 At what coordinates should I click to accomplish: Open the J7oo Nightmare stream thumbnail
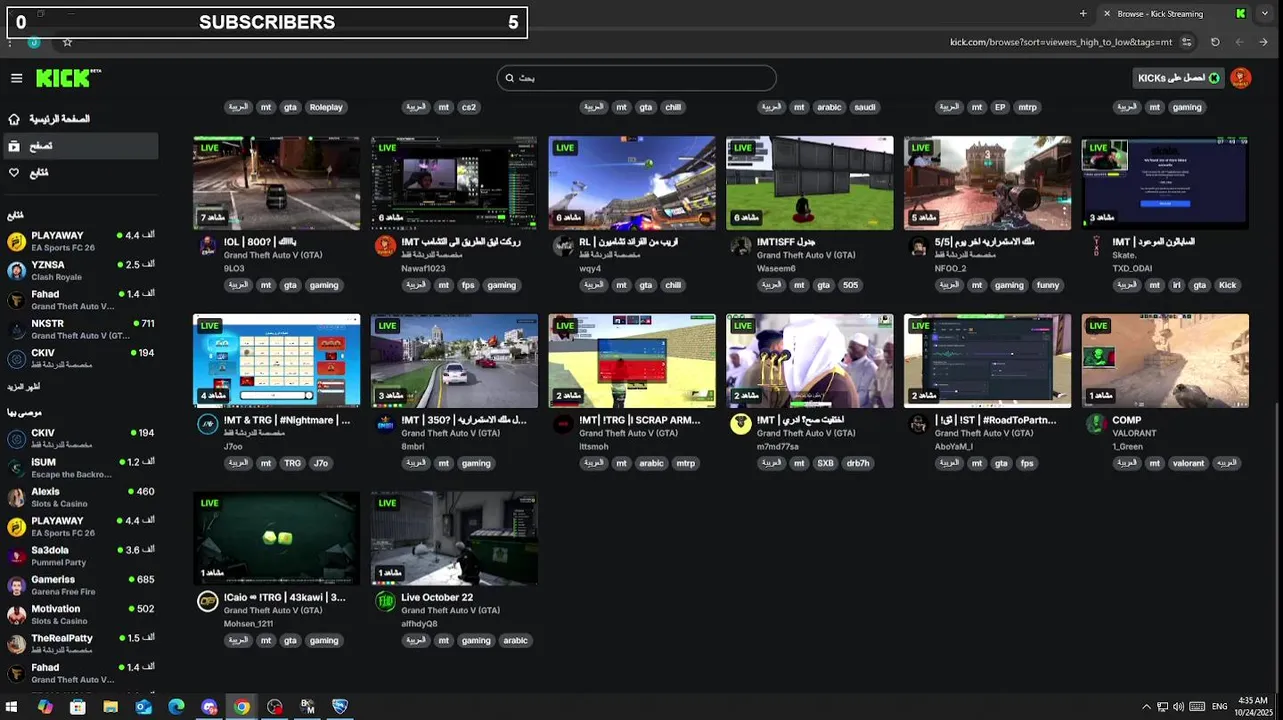[276, 361]
